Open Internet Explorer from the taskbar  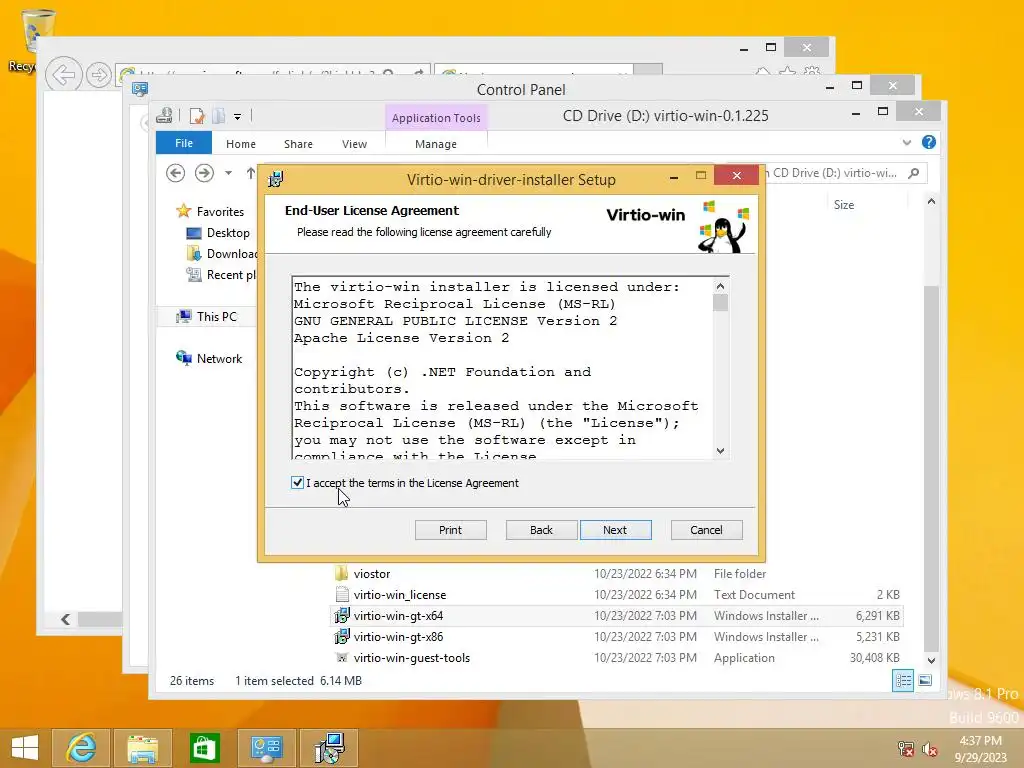point(82,748)
